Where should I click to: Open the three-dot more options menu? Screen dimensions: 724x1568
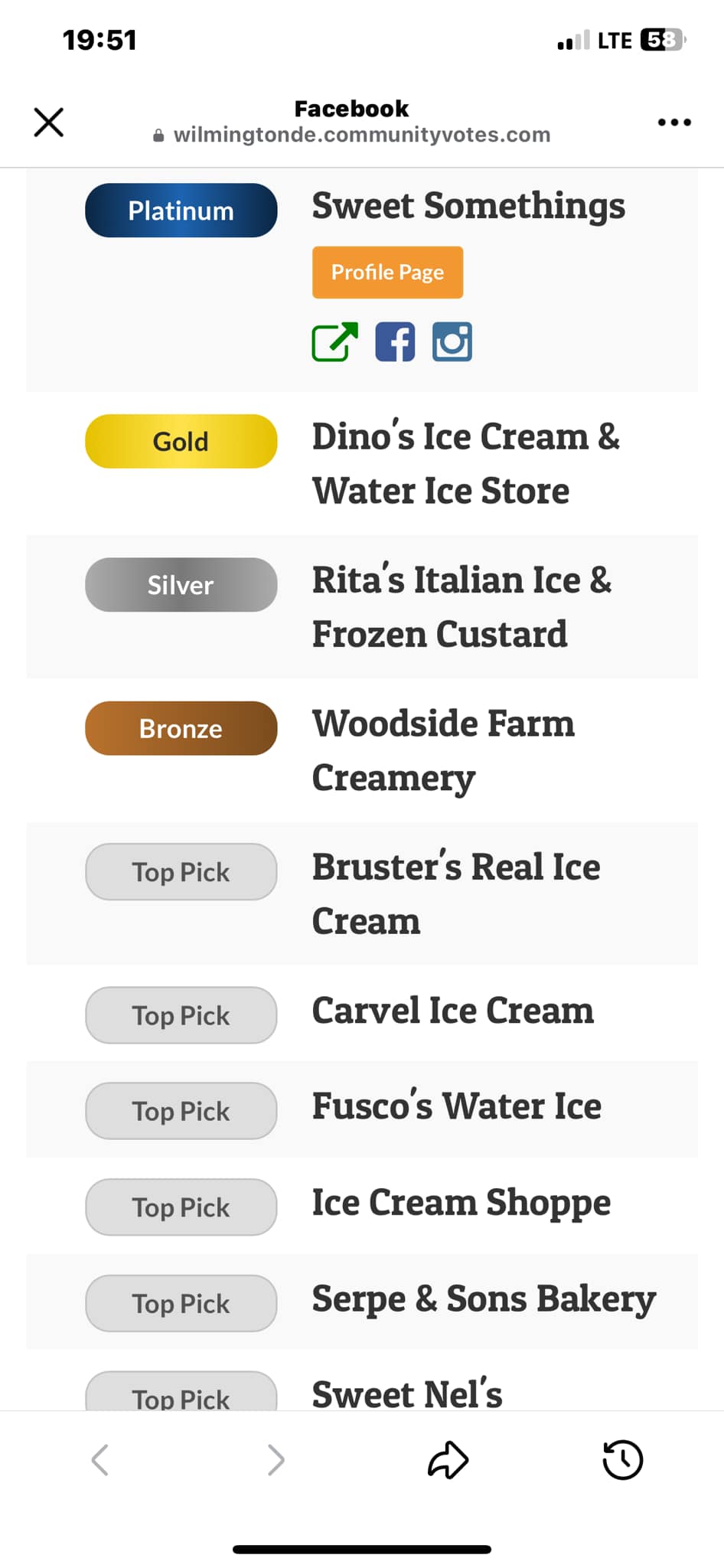pos(674,122)
